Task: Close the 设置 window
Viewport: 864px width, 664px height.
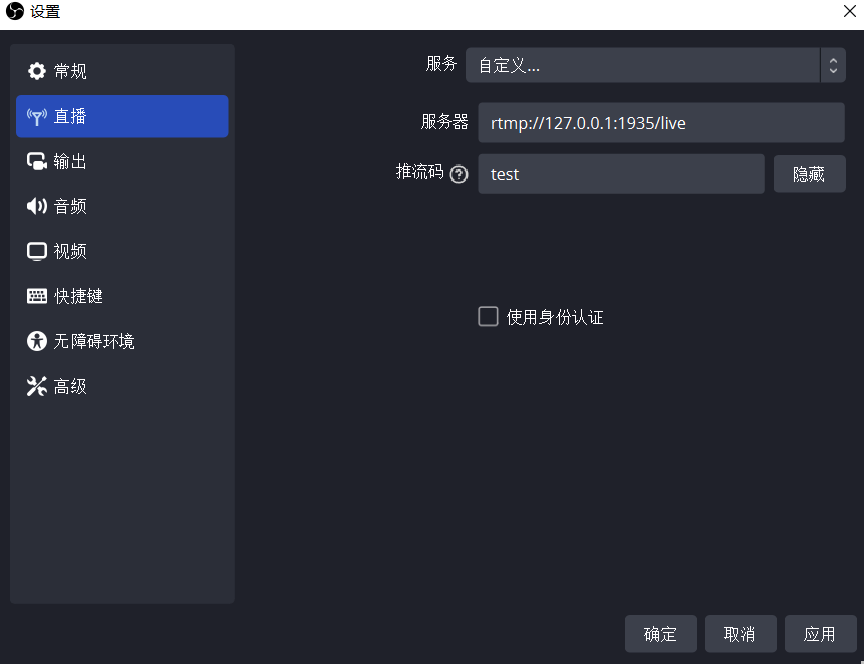Action: [x=850, y=11]
